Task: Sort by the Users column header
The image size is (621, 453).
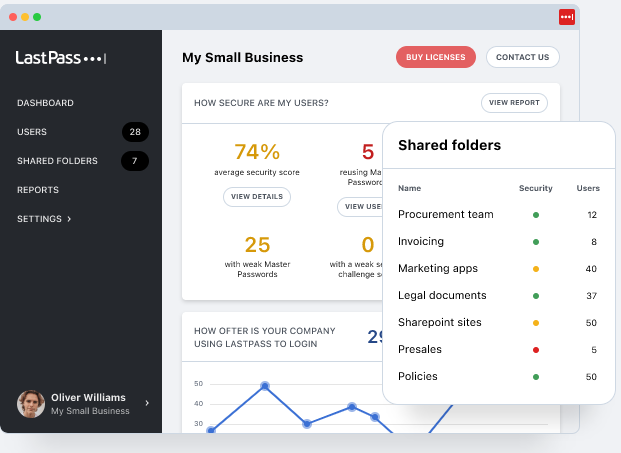Action: click(x=588, y=188)
